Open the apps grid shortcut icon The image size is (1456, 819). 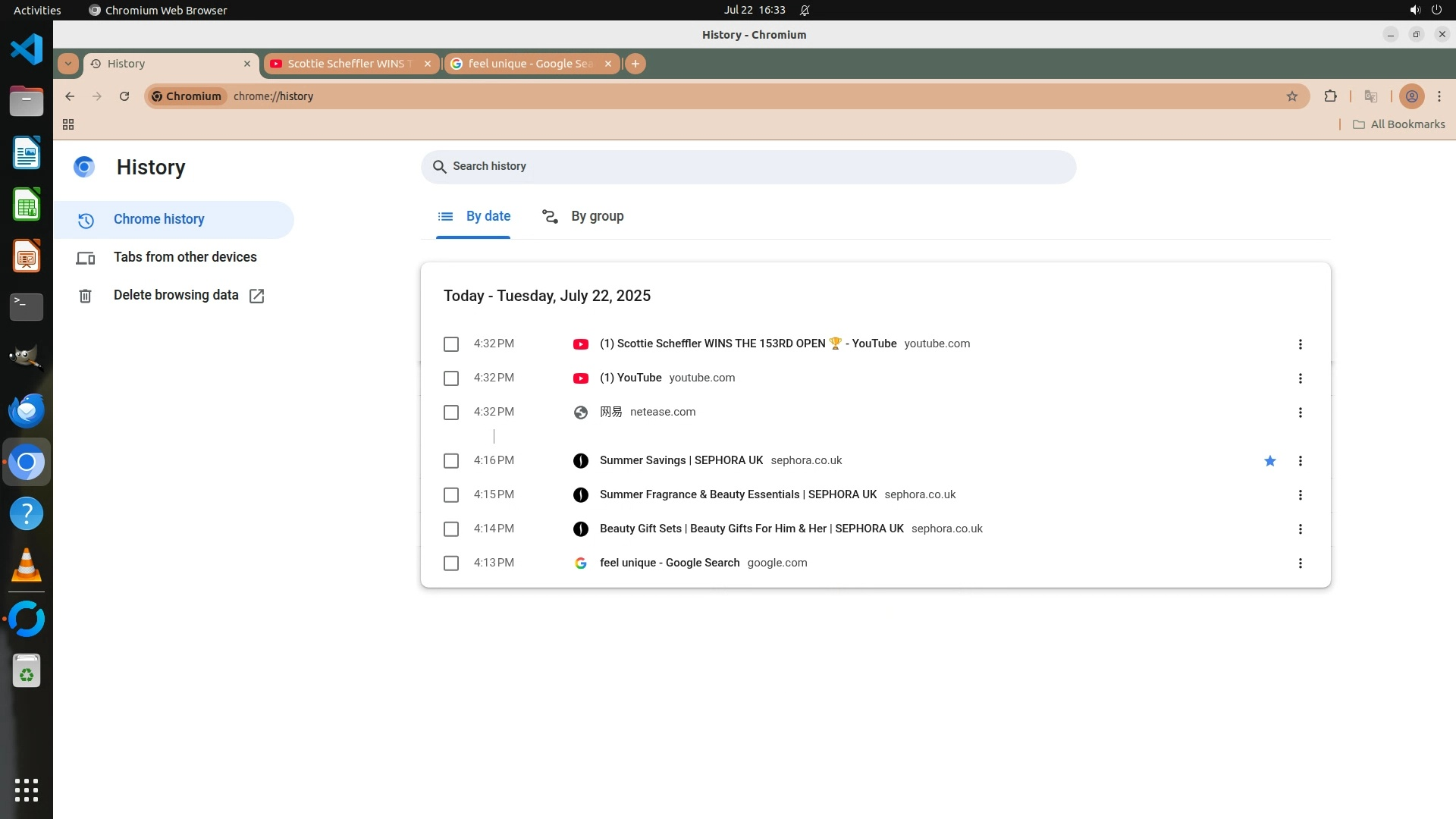tap(68, 124)
